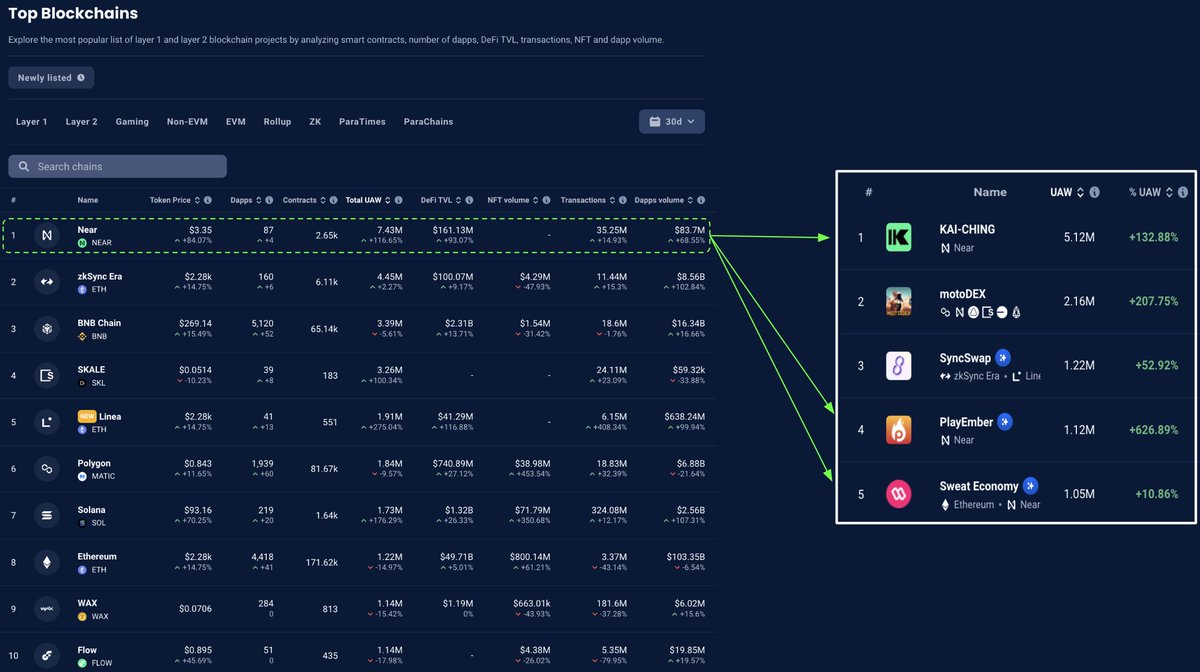The width and height of the screenshot is (1200, 672).
Task: Open the zkSync Era chain name link
Action: pos(100,276)
